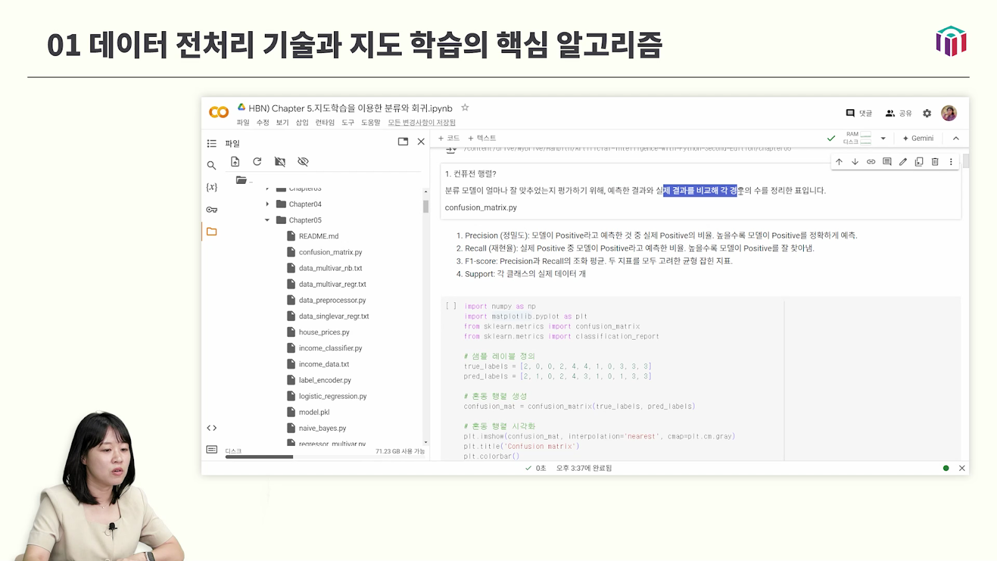Click the upload file icon in Files
The image size is (997, 561).
[235, 162]
